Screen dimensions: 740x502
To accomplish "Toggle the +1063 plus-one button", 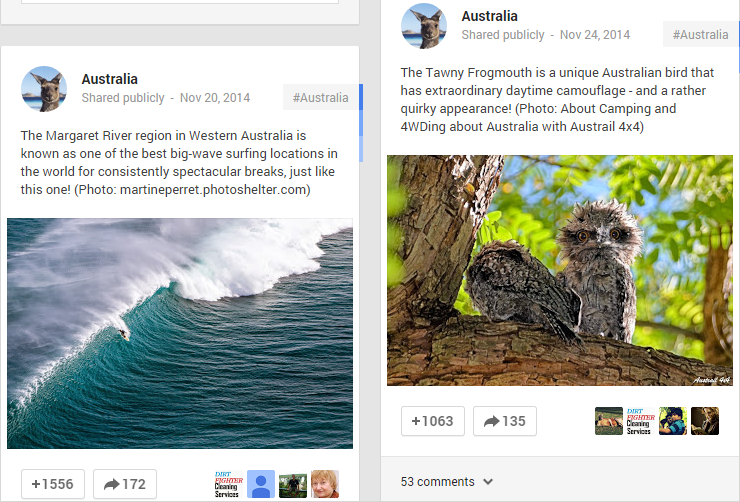I will pyautogui.click(x=433, y=421).
